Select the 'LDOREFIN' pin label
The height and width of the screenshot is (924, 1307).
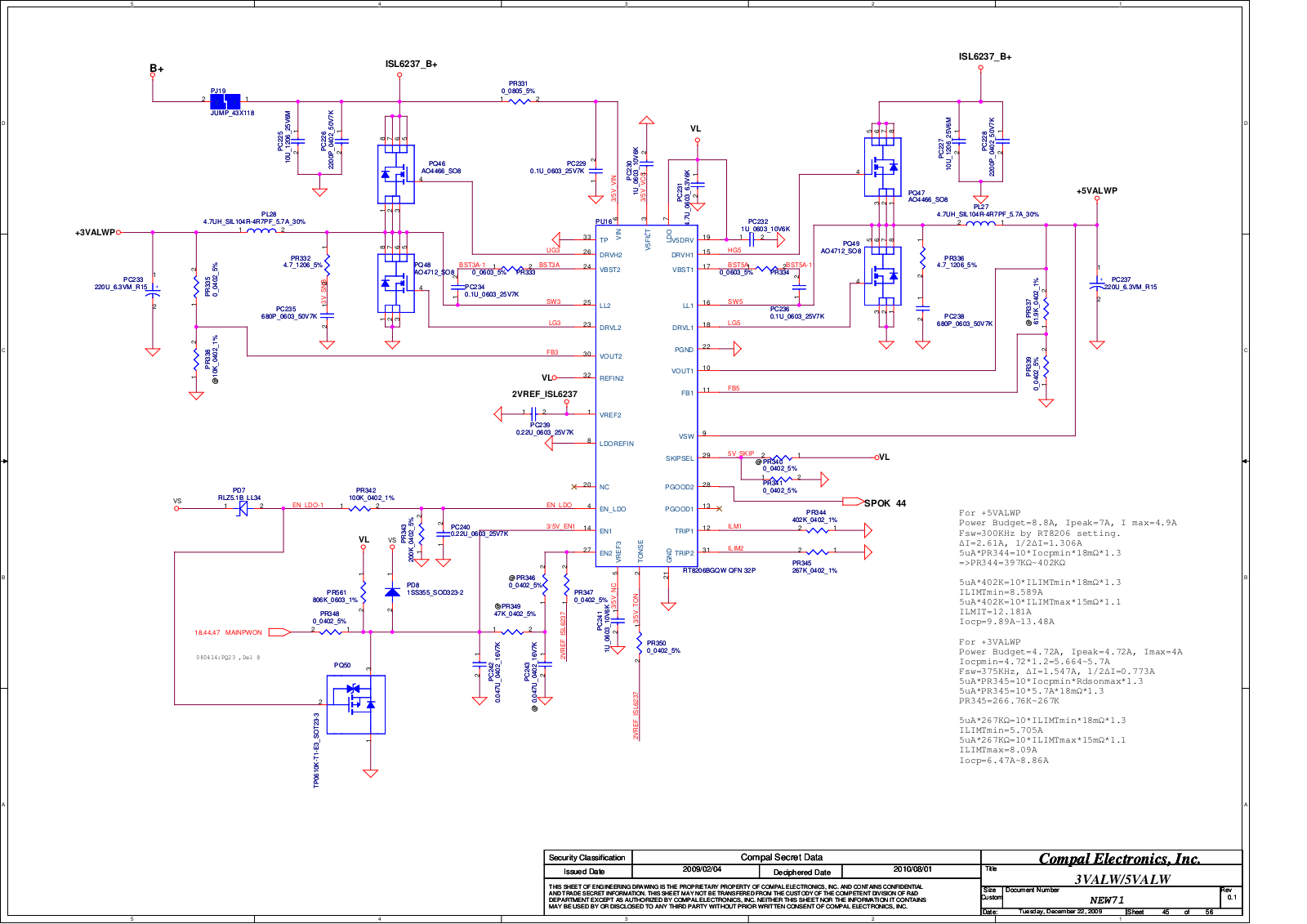617,444
